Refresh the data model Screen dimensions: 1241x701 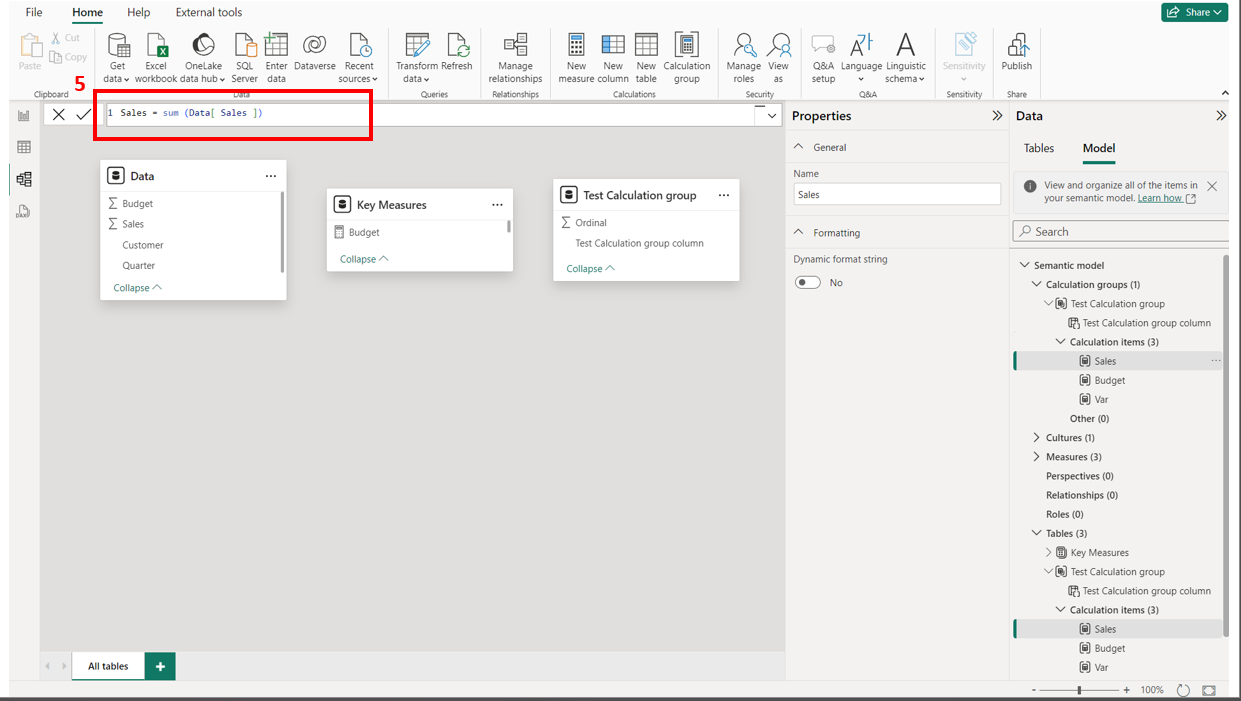click(457, 52)
